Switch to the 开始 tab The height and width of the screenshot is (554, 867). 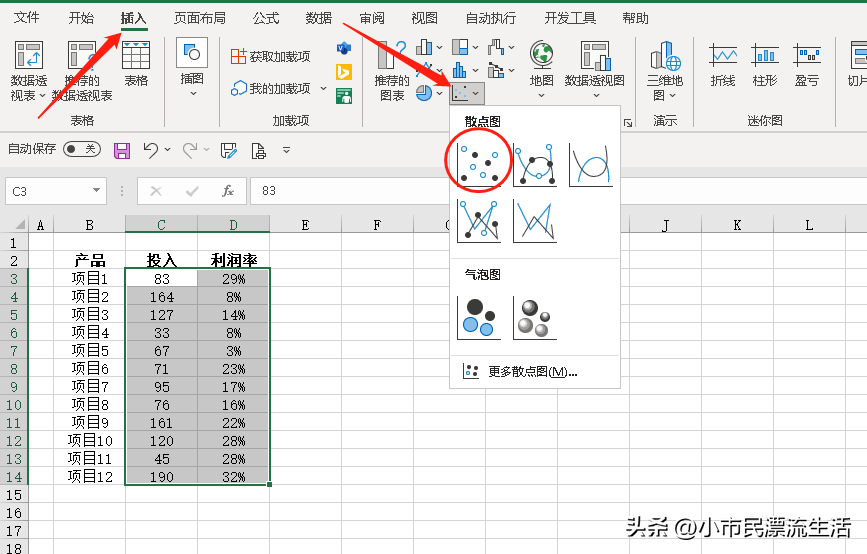pyautogui.click(x=81, y=18)
